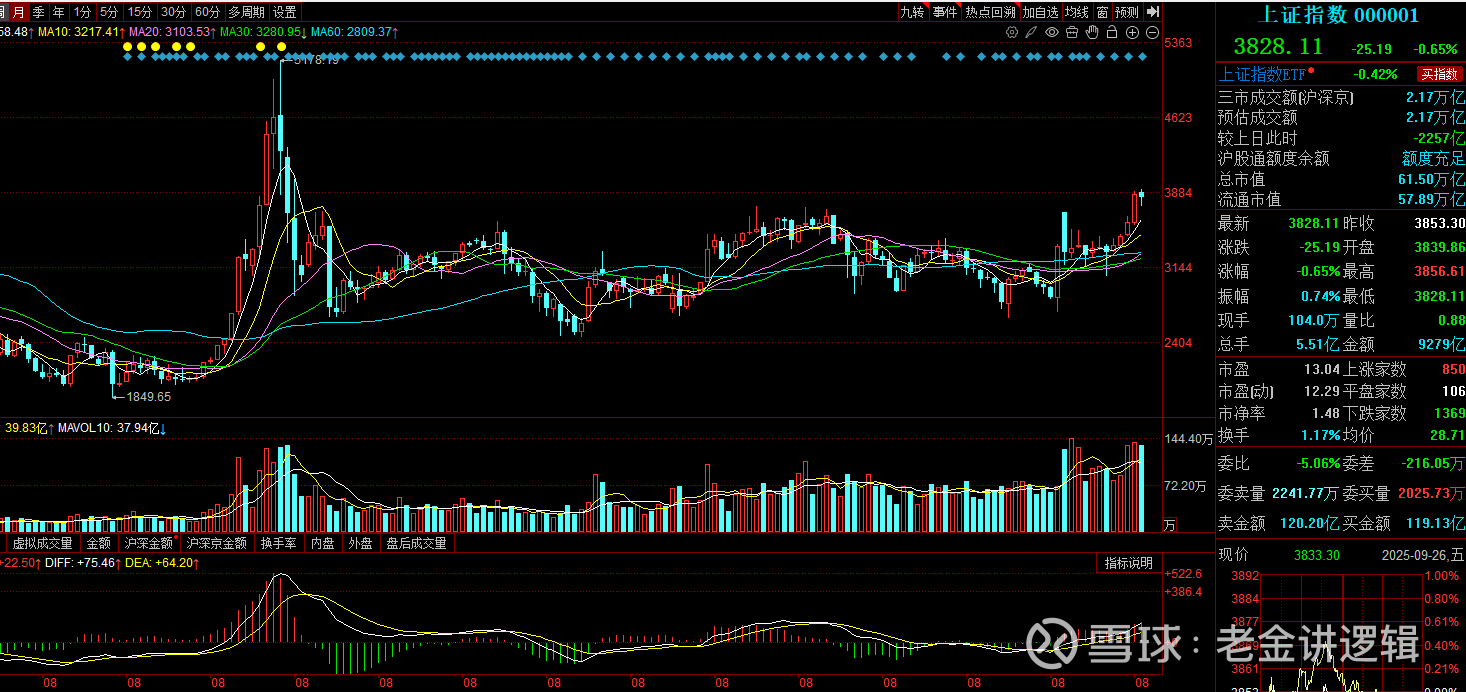Open the toolbox briefcase icon
Image resolution: width=1466 pixels, height=692 pixels.
tap(1072, 32)
